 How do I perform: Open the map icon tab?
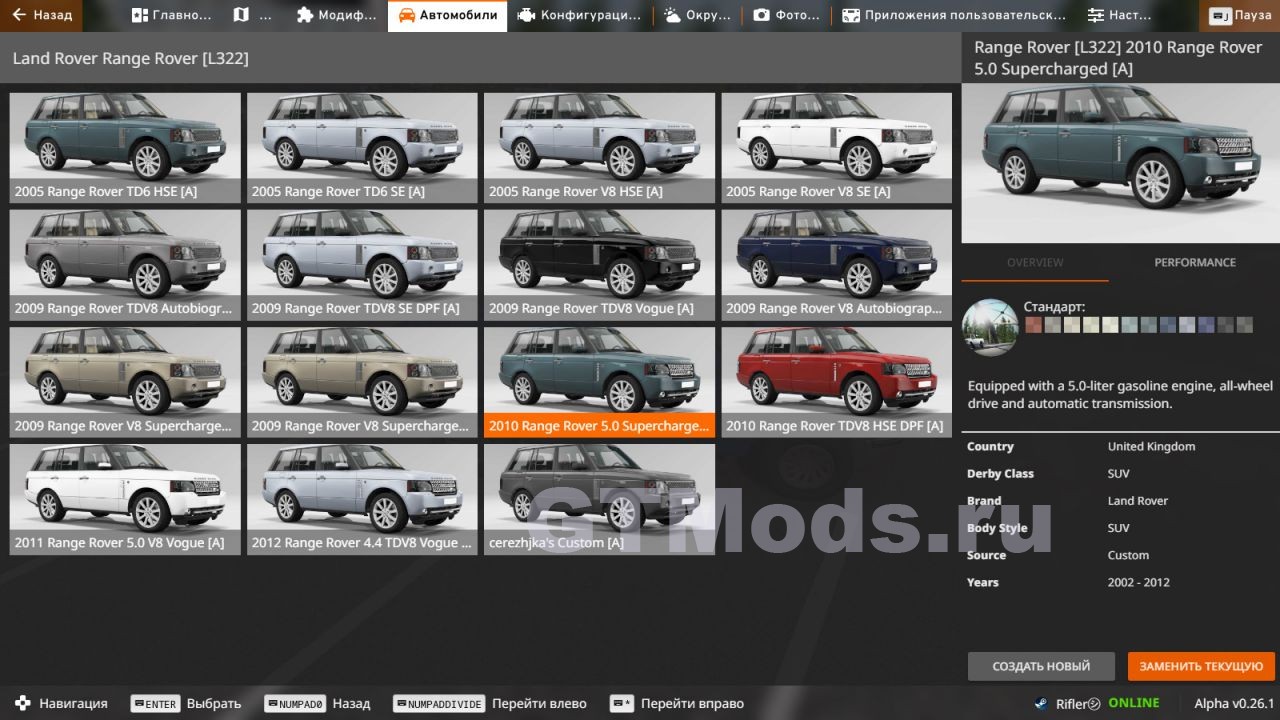click(x=251, y=15)
